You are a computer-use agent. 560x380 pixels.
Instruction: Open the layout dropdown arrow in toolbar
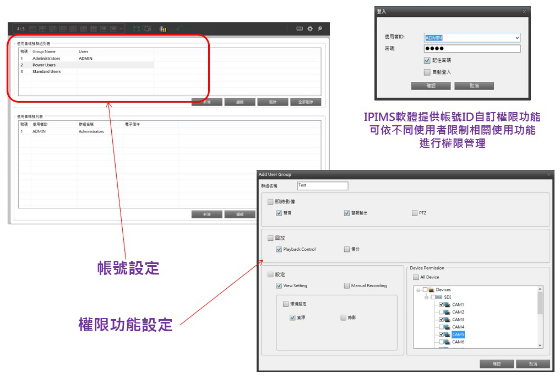point(121,29)
